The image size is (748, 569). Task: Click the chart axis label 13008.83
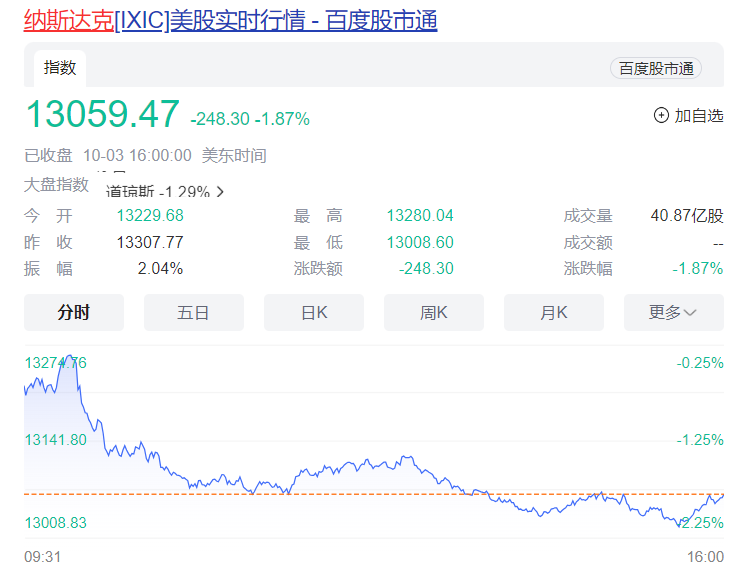56,523
